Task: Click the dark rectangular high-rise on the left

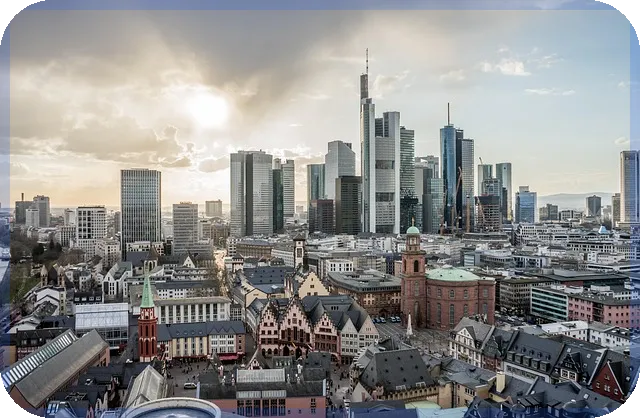Action: pyautogui.click(x=141, y=208)
